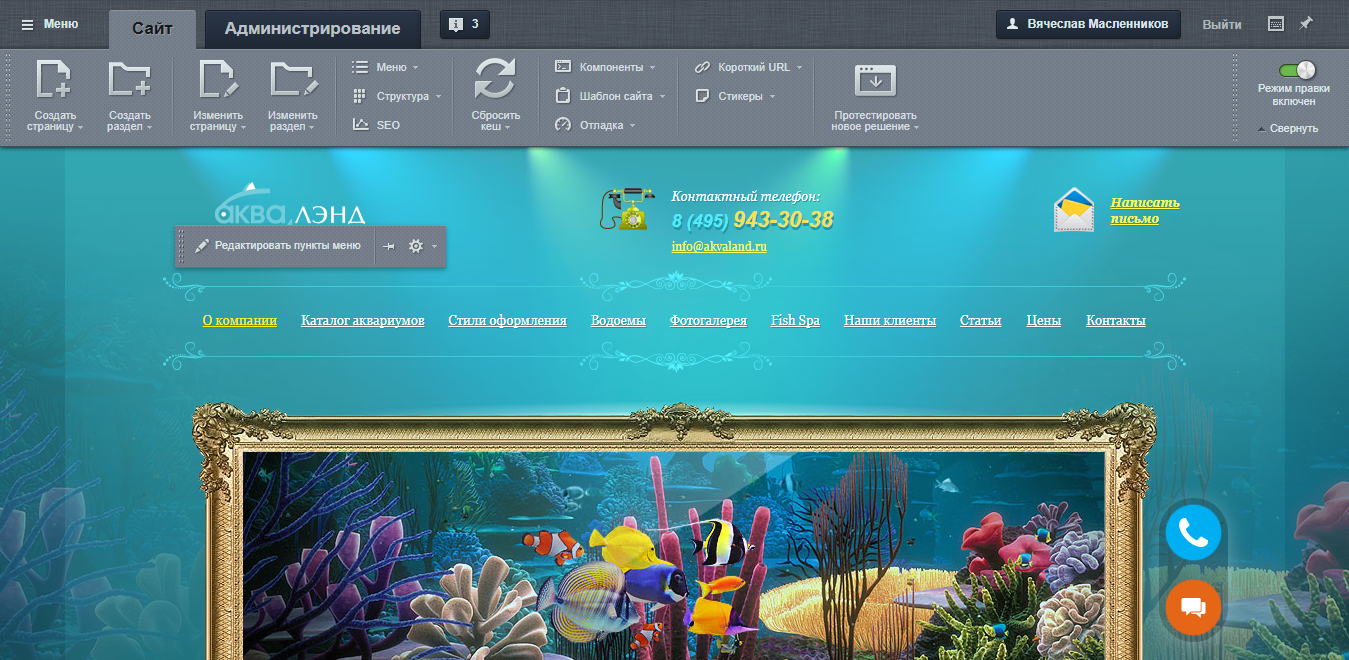Viewport: 1349px width, 660px height.
Task: Click the Изменить раздел folder-edit icon
Action: [294, 79]
